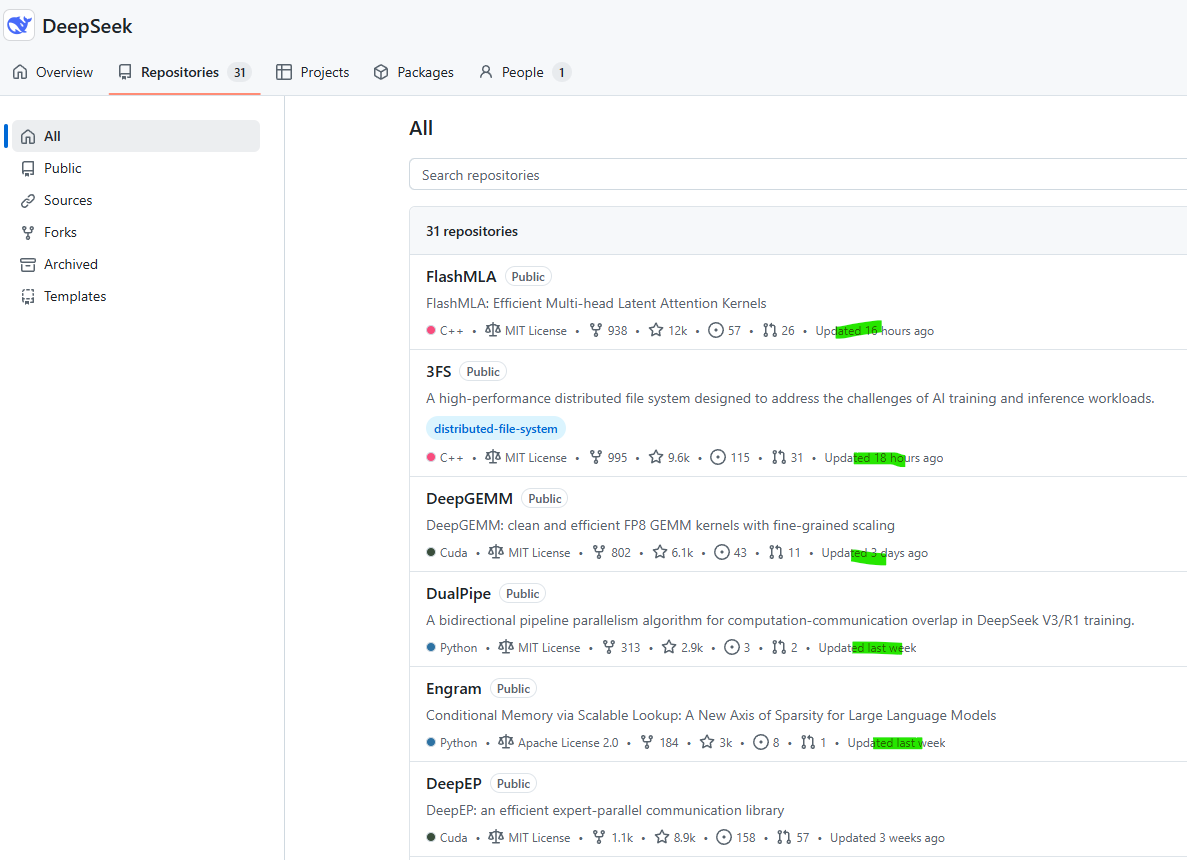Filter repositories by Sources
1187x860 pixels.
tap(136, 200)
